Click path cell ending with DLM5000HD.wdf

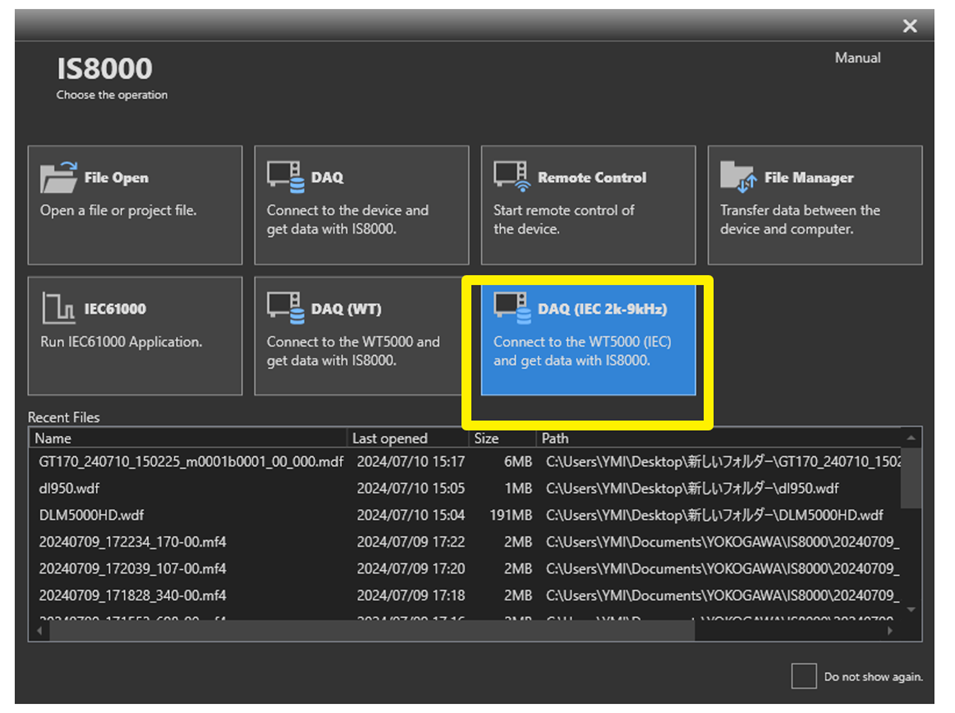[714, 515]
